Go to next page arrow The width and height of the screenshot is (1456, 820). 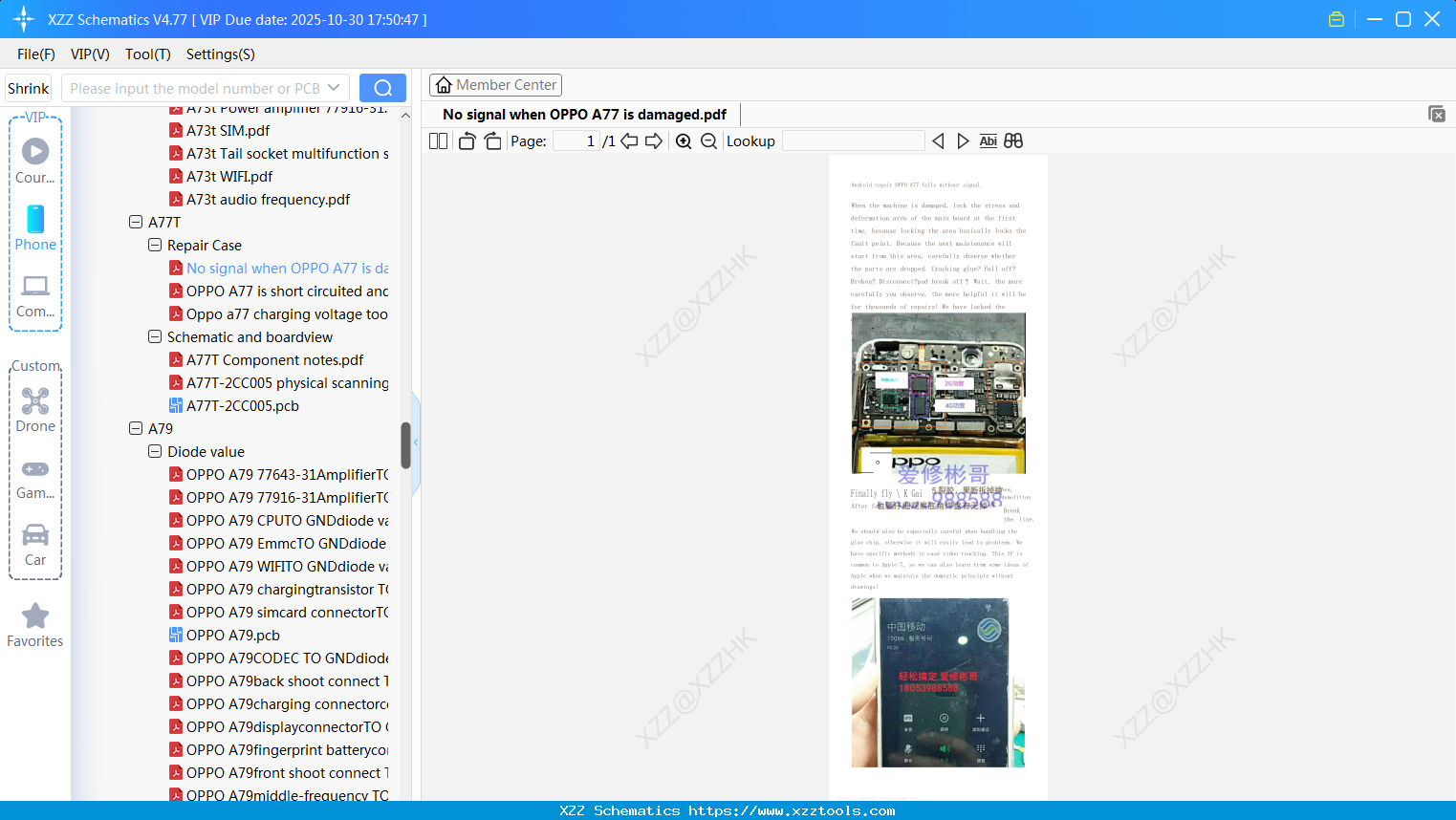(654, 141)
